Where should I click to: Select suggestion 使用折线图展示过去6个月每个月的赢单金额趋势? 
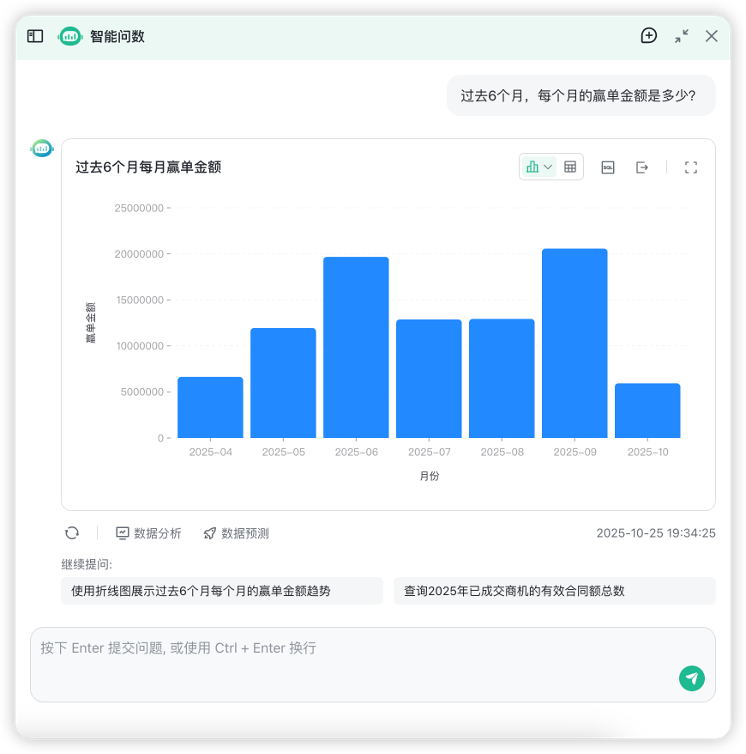pos(221,591)
